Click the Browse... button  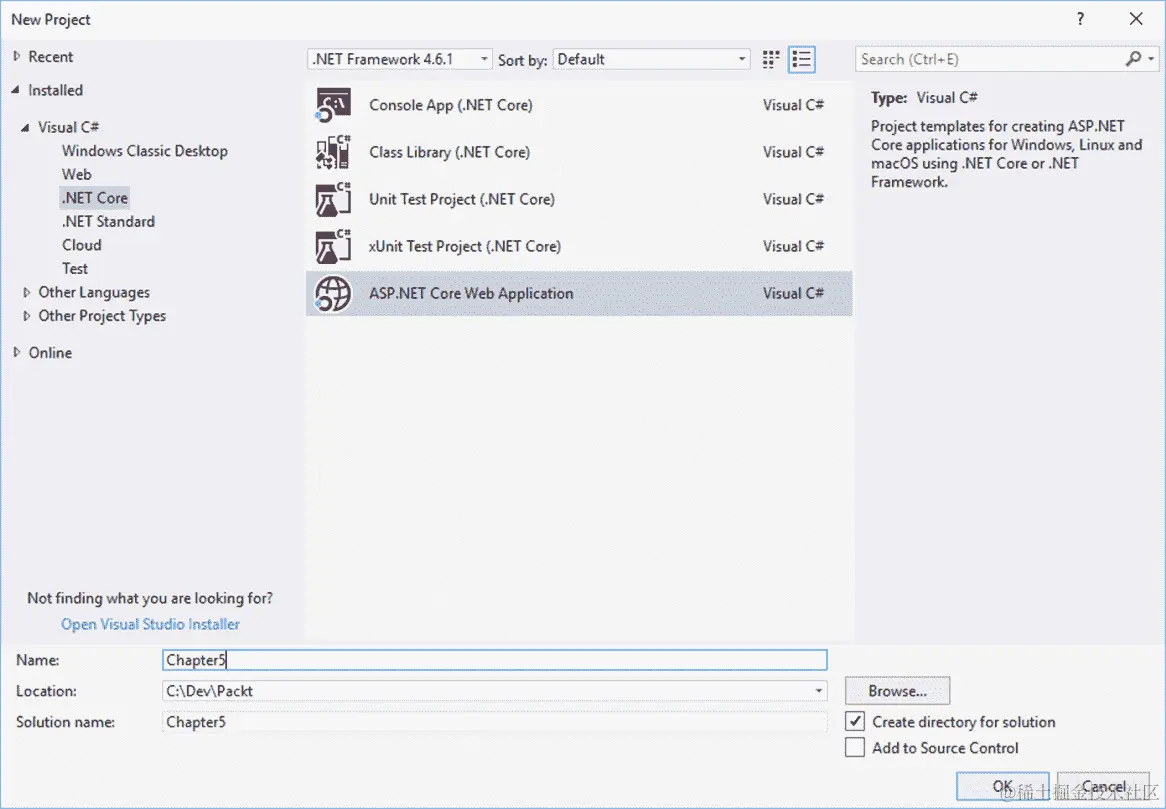(x=898, y=691)
